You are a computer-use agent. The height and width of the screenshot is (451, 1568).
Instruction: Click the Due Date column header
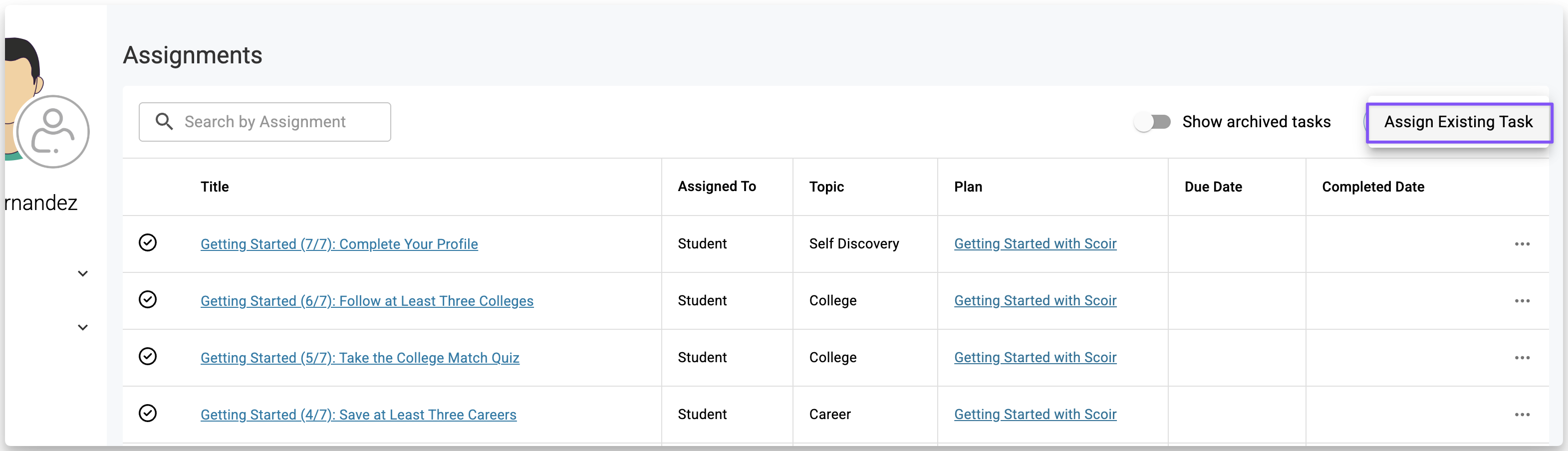click(x=1213, y=187)
